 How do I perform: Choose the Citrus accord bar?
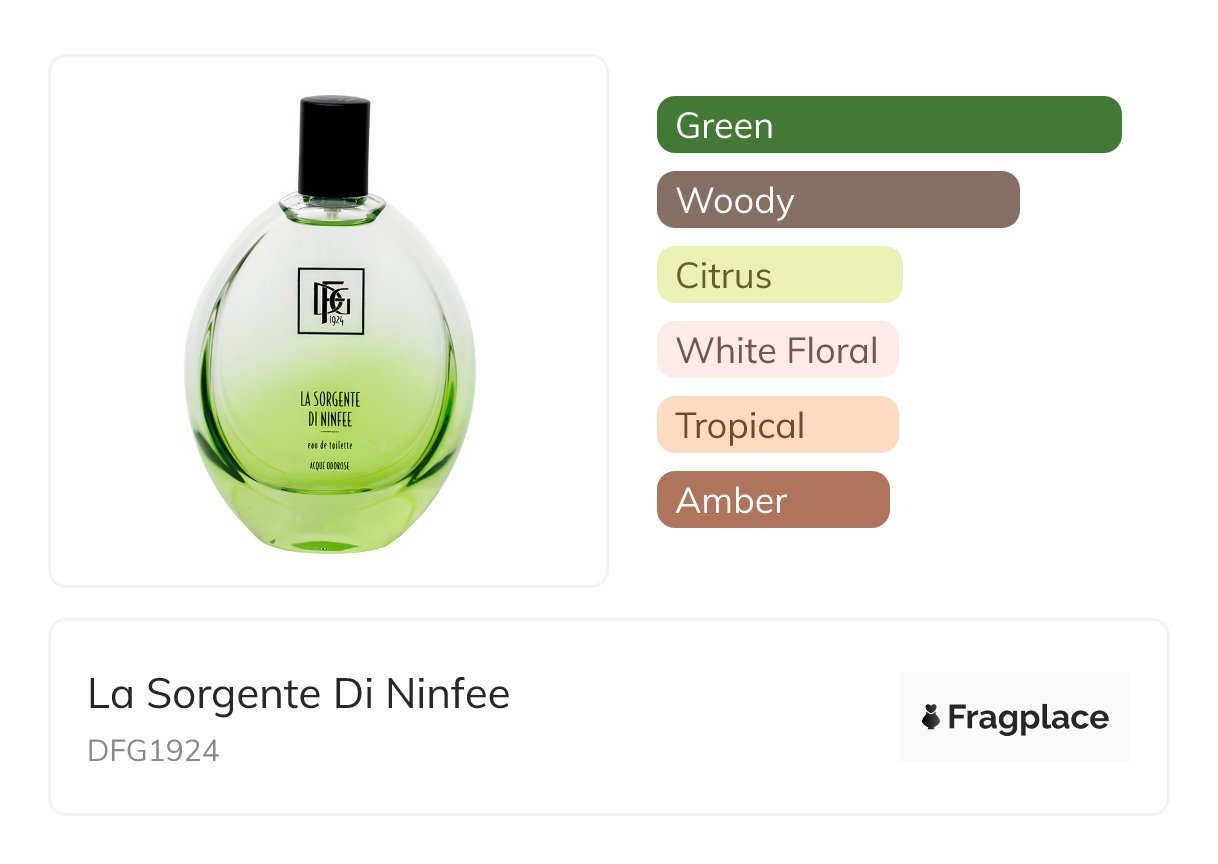click(780, 275)
